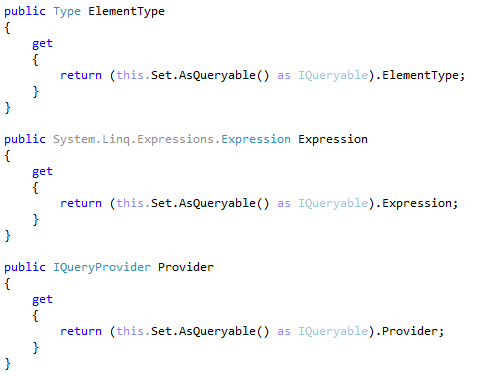Click the third get accessor keyword
The height and width of the screenshot is (376, 501).
click(x=42, y=300)
